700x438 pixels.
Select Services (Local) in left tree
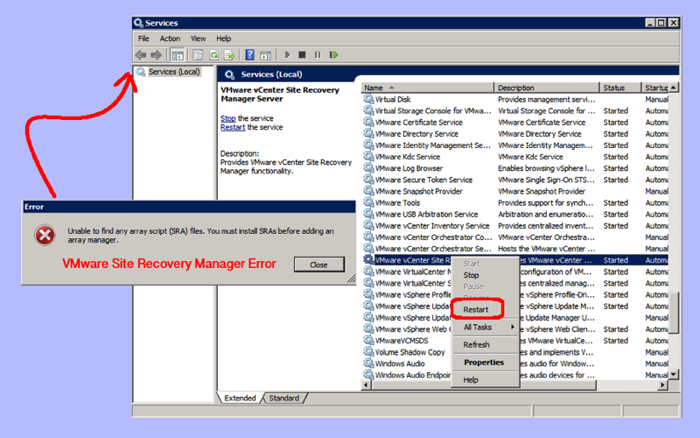[174, 72]
